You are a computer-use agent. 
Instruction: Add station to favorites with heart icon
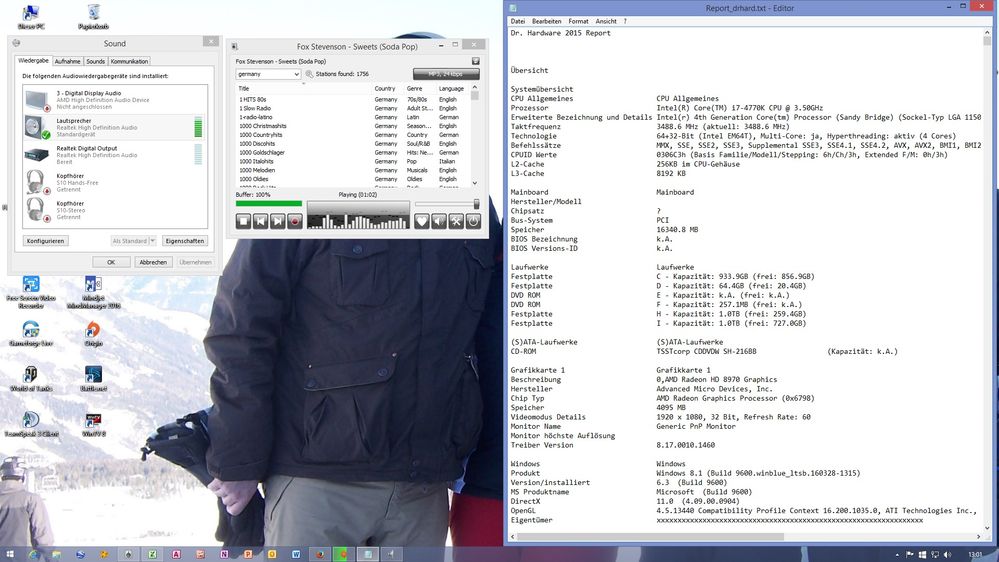[x=422, y=221]
